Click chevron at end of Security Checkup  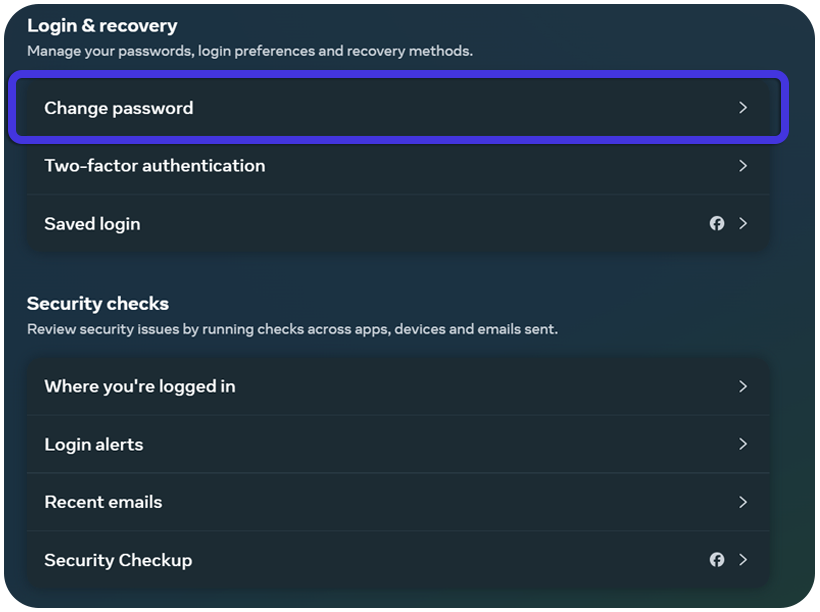pyautogui.click(x=743, y=560)
